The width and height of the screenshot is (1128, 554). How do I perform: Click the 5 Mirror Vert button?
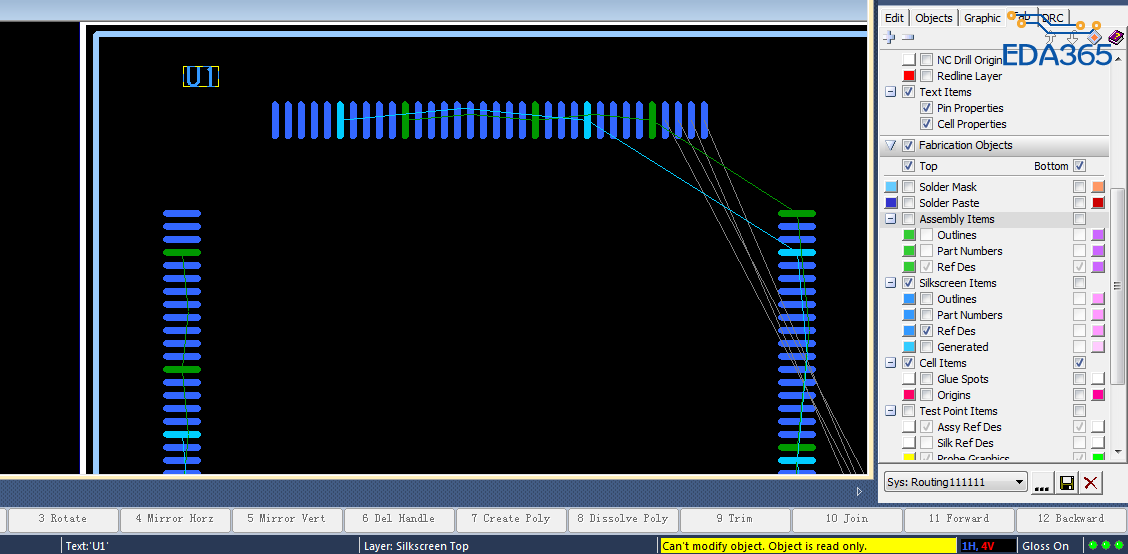287,519
